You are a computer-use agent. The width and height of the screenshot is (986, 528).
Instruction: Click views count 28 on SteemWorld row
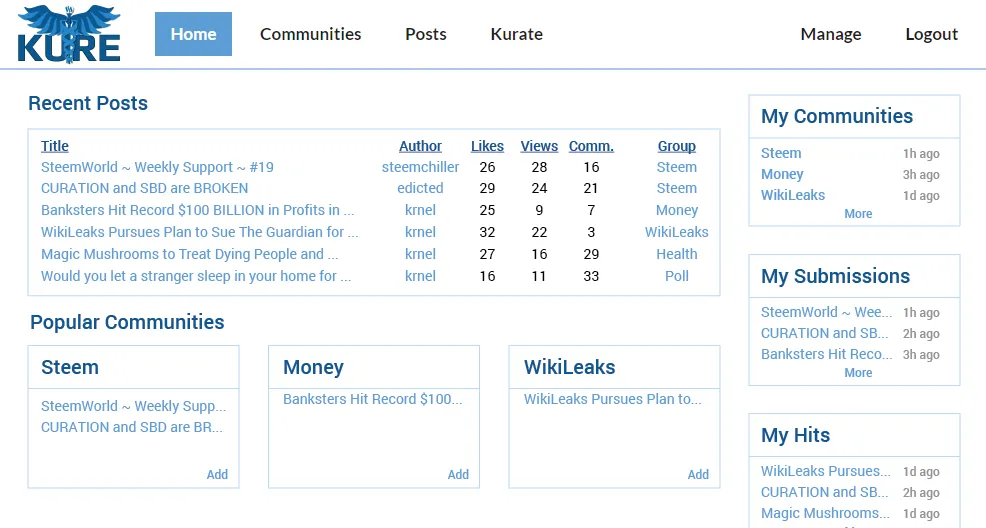click(539, 167)
